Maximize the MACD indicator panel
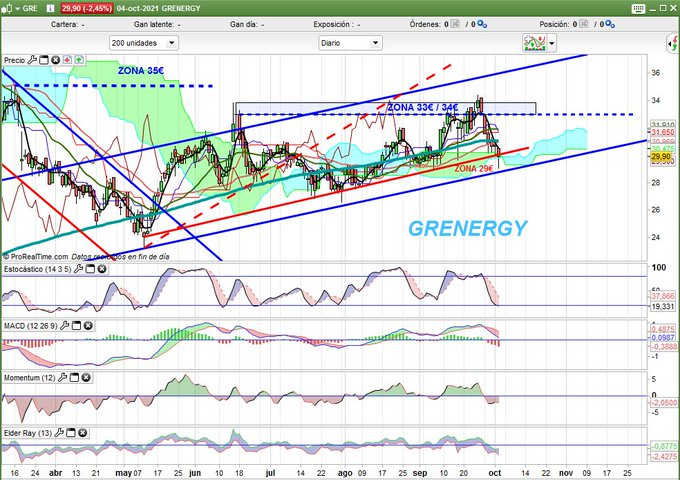 (76, 326)
